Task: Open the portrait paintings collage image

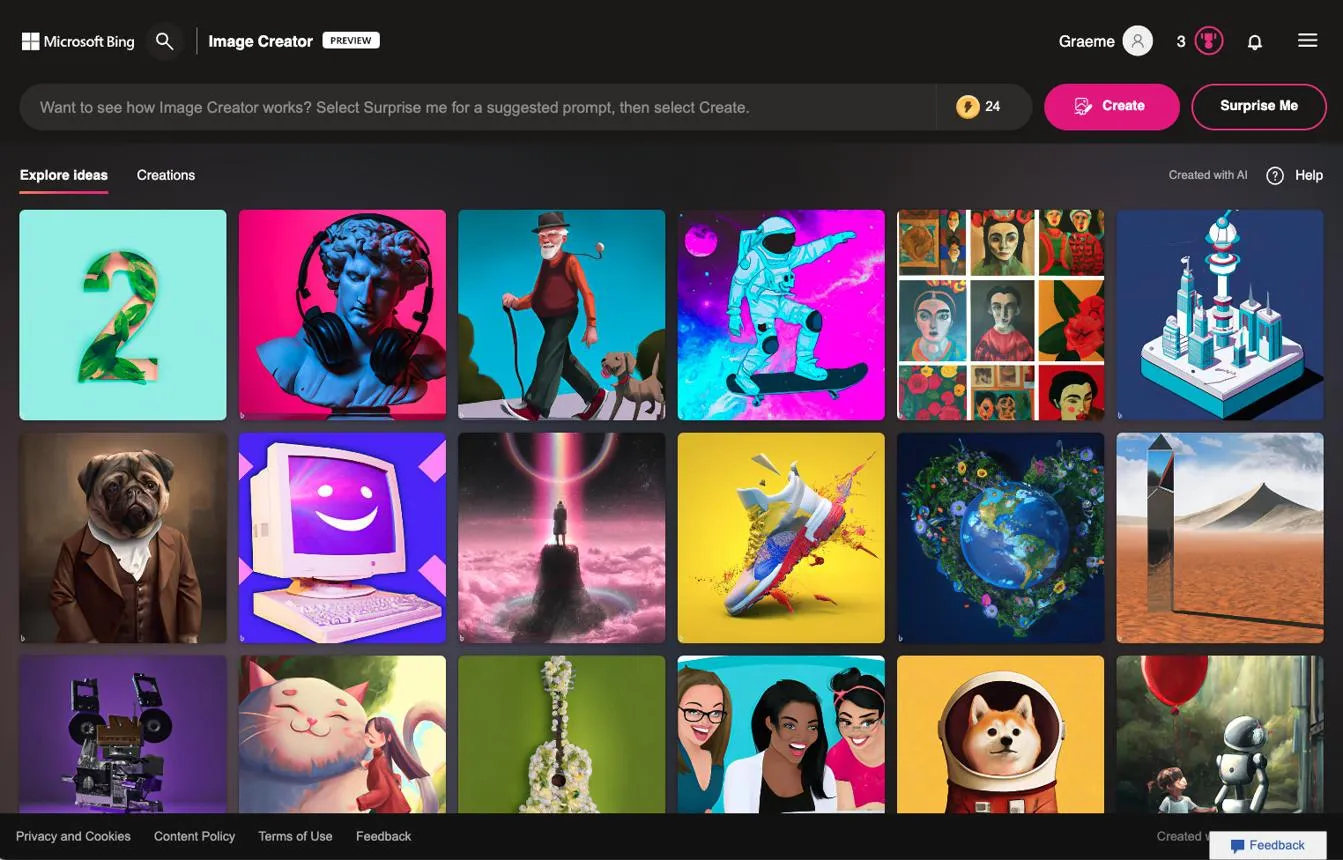Action: point(1001,315)
